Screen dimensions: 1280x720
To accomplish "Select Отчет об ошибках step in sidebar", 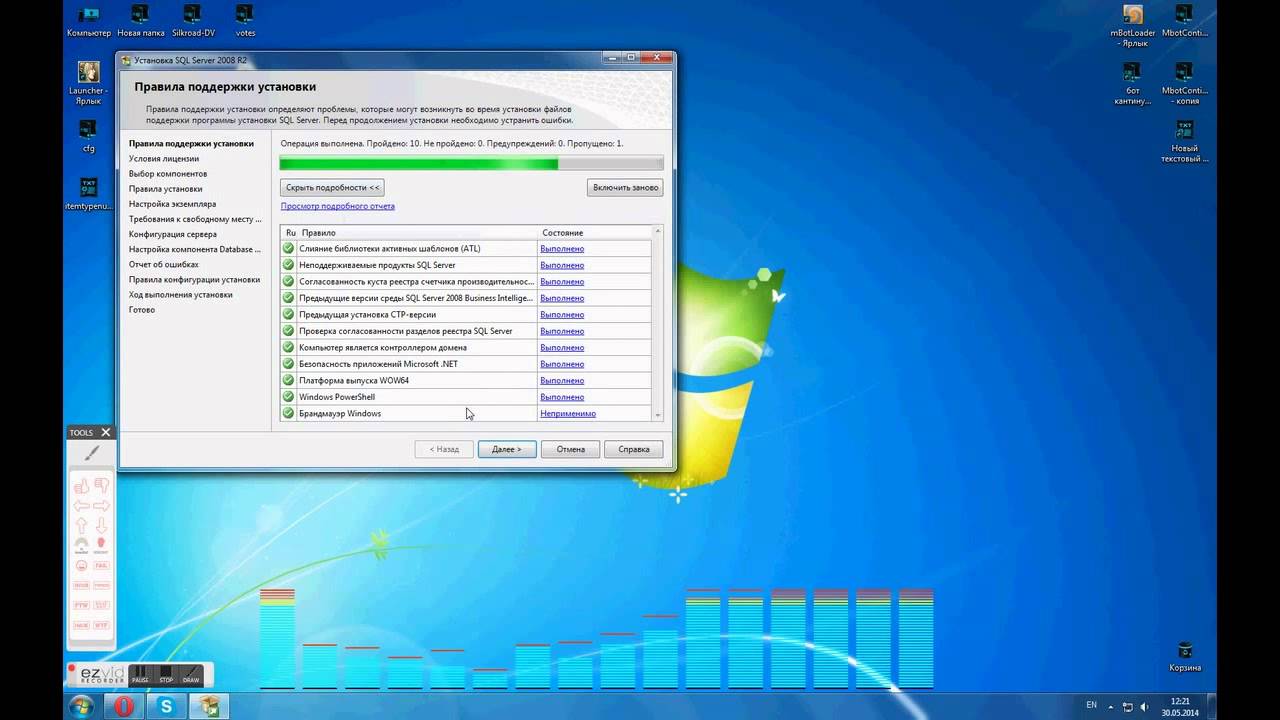I will (164, 264).
